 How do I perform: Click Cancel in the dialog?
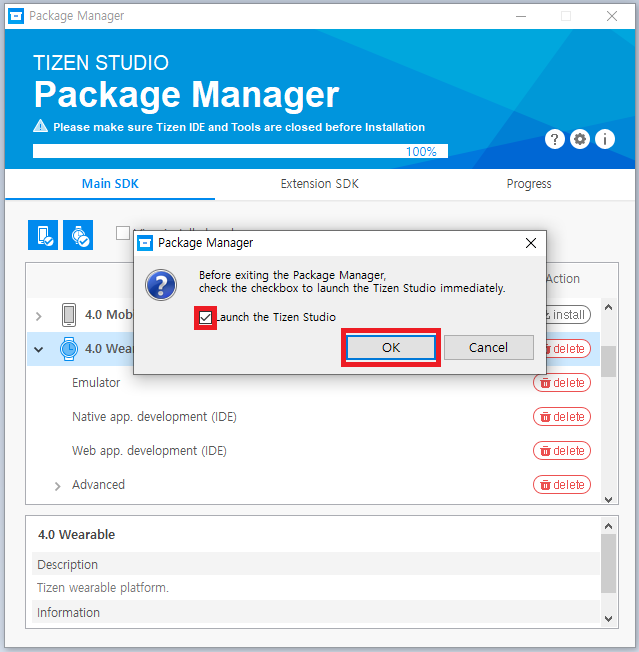click(x=489, y=348)
